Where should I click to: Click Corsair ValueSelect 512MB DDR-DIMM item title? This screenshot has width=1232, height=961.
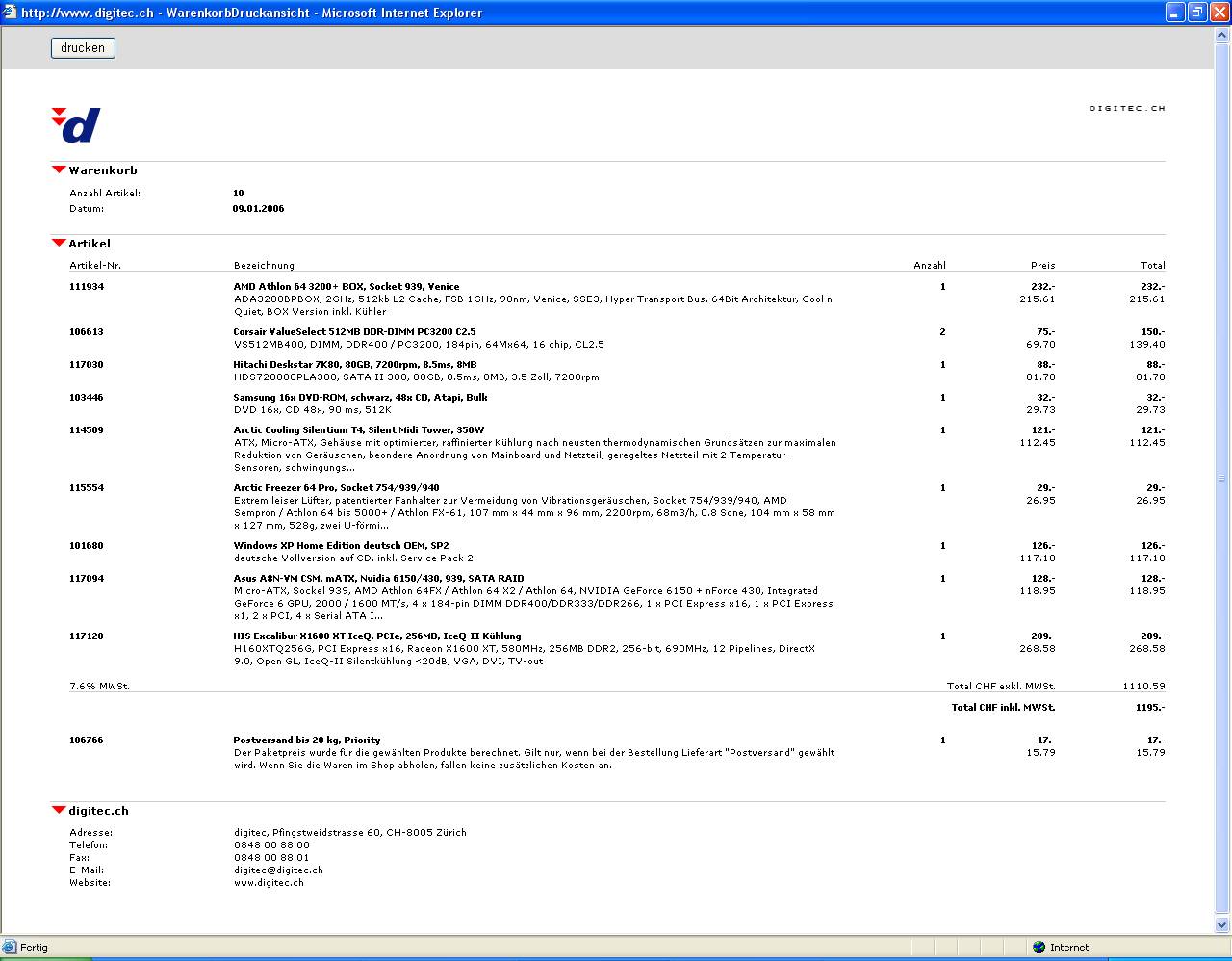click(354, 332)
